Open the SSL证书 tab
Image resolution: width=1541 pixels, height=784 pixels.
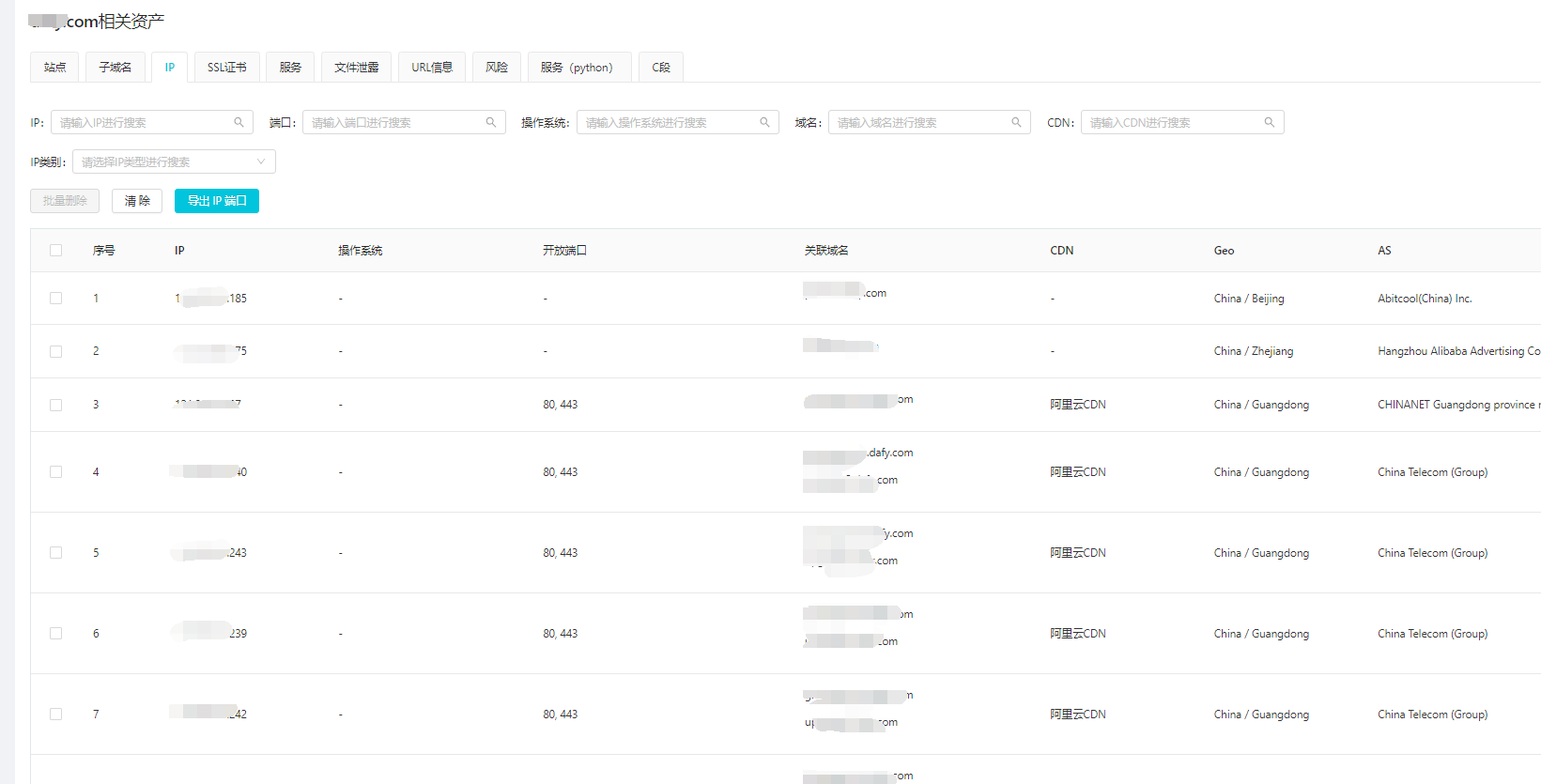tap(227, 68)
